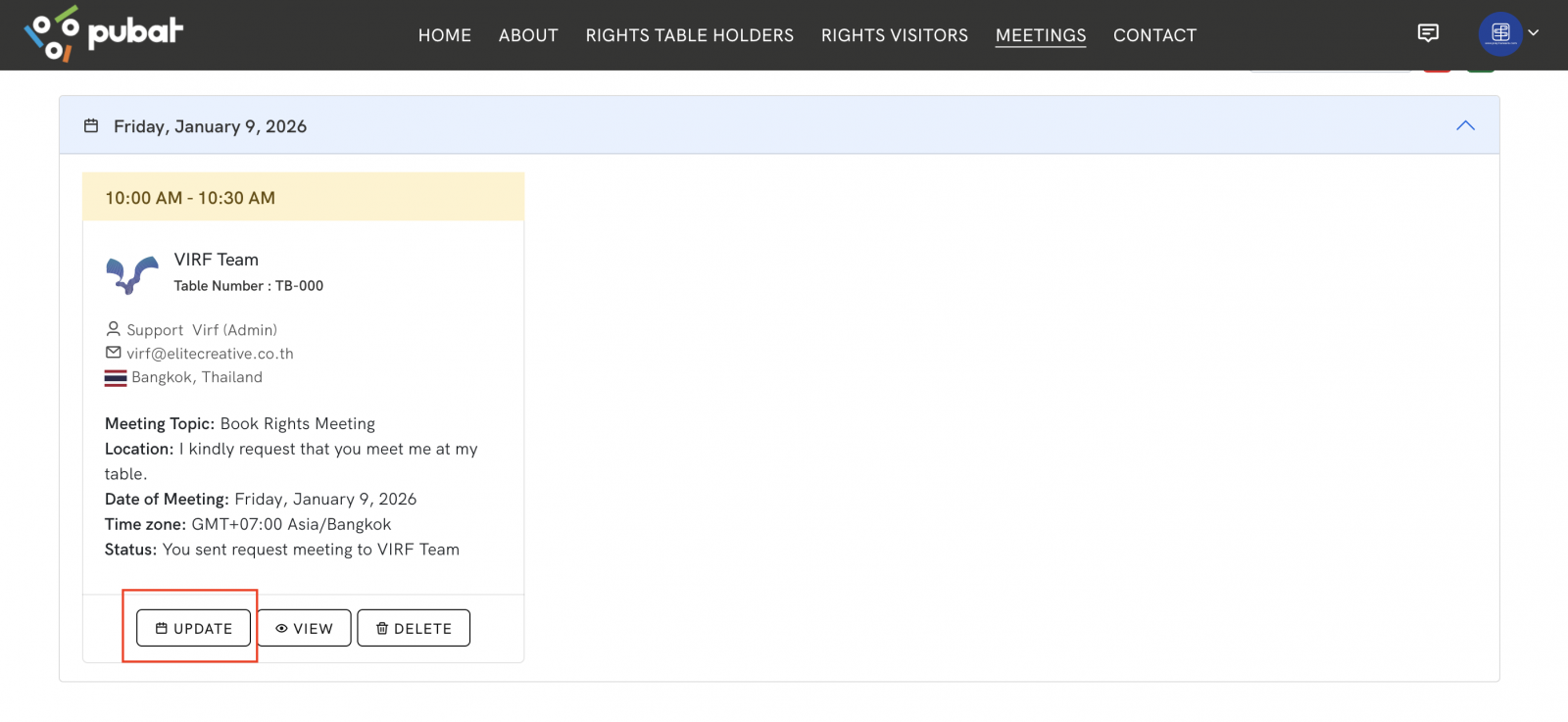The height and width of the screenshot is (722, 1568).
Task: Expand the profile dropdown arrow
Action: tap(1534, 32)
